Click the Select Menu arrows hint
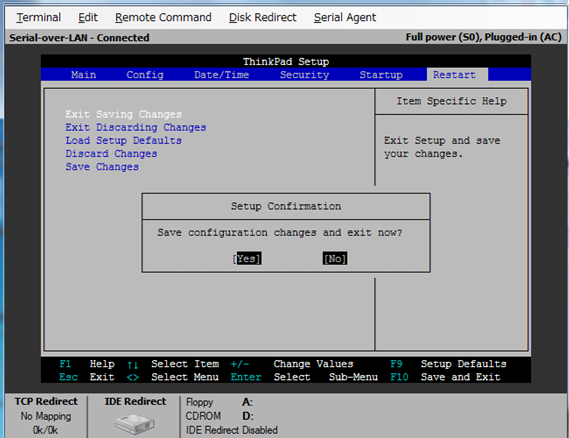Image resolution: width=569 pixels, height=438 pixels. (x=173, y=377)
